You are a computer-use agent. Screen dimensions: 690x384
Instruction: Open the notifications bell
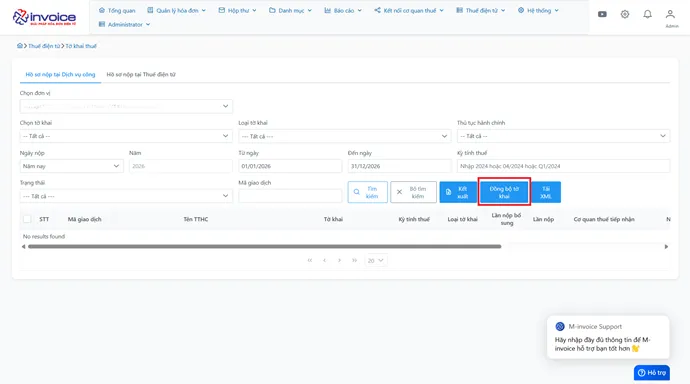[x=647, y=14]
